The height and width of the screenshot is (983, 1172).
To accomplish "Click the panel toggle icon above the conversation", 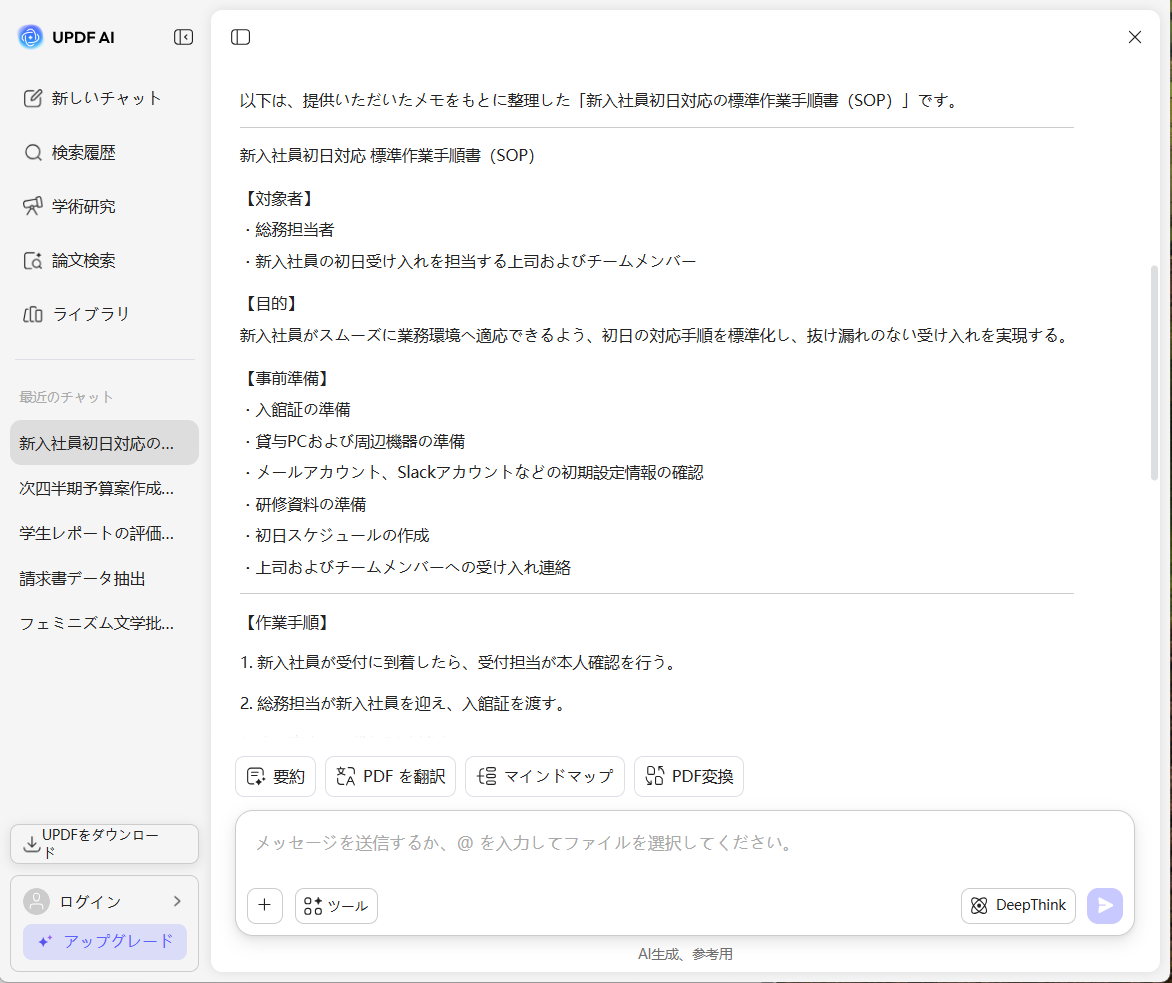I will (240, 37).
